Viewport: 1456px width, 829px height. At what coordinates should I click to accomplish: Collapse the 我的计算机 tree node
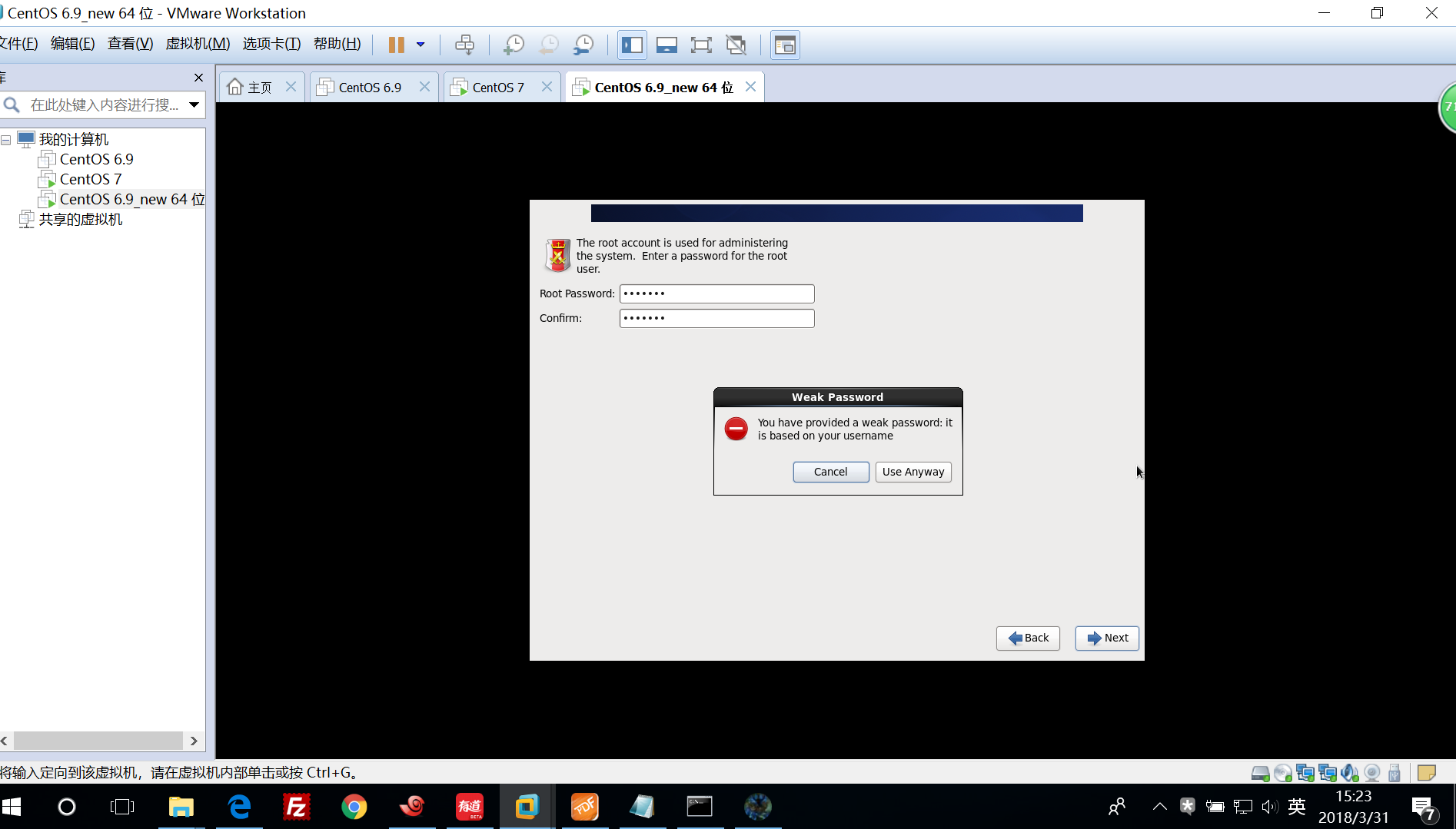tap(6, 140)
